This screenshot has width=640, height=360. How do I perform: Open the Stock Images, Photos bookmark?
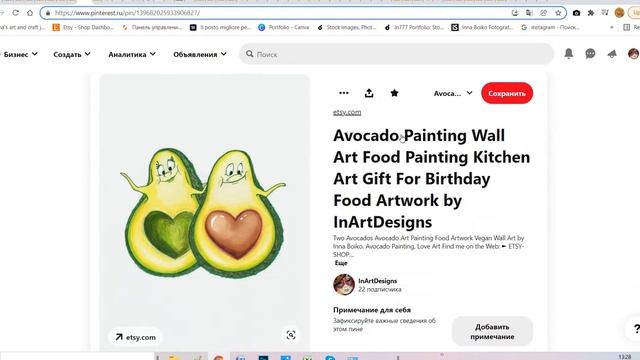[346, 27]
